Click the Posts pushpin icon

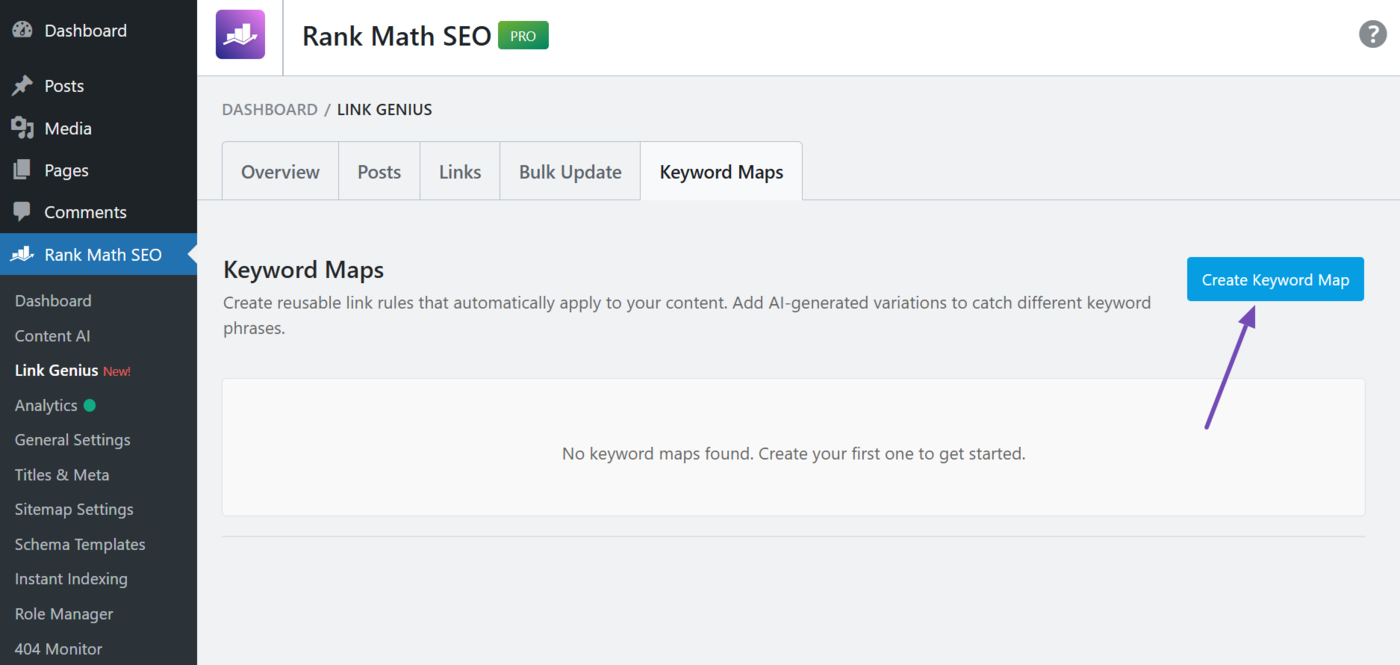[22, 86]
